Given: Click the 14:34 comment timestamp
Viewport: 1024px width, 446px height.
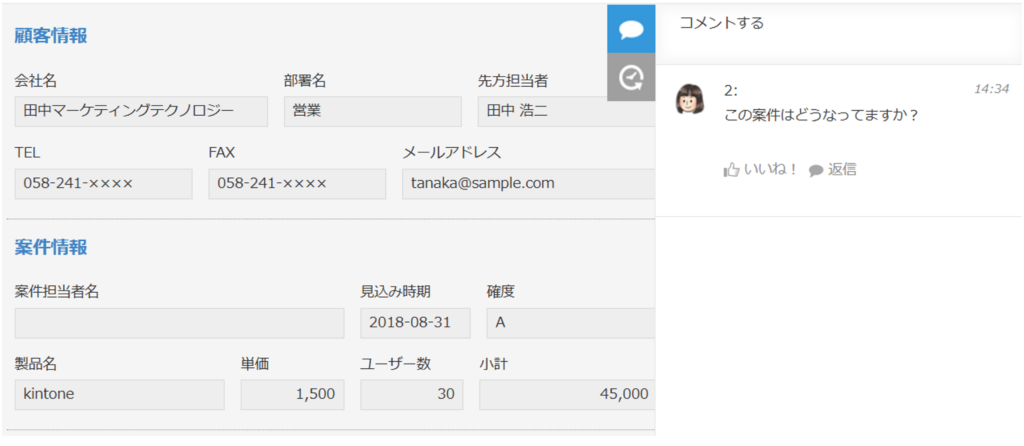Looking at the screenshot, I should pos(991,89).
